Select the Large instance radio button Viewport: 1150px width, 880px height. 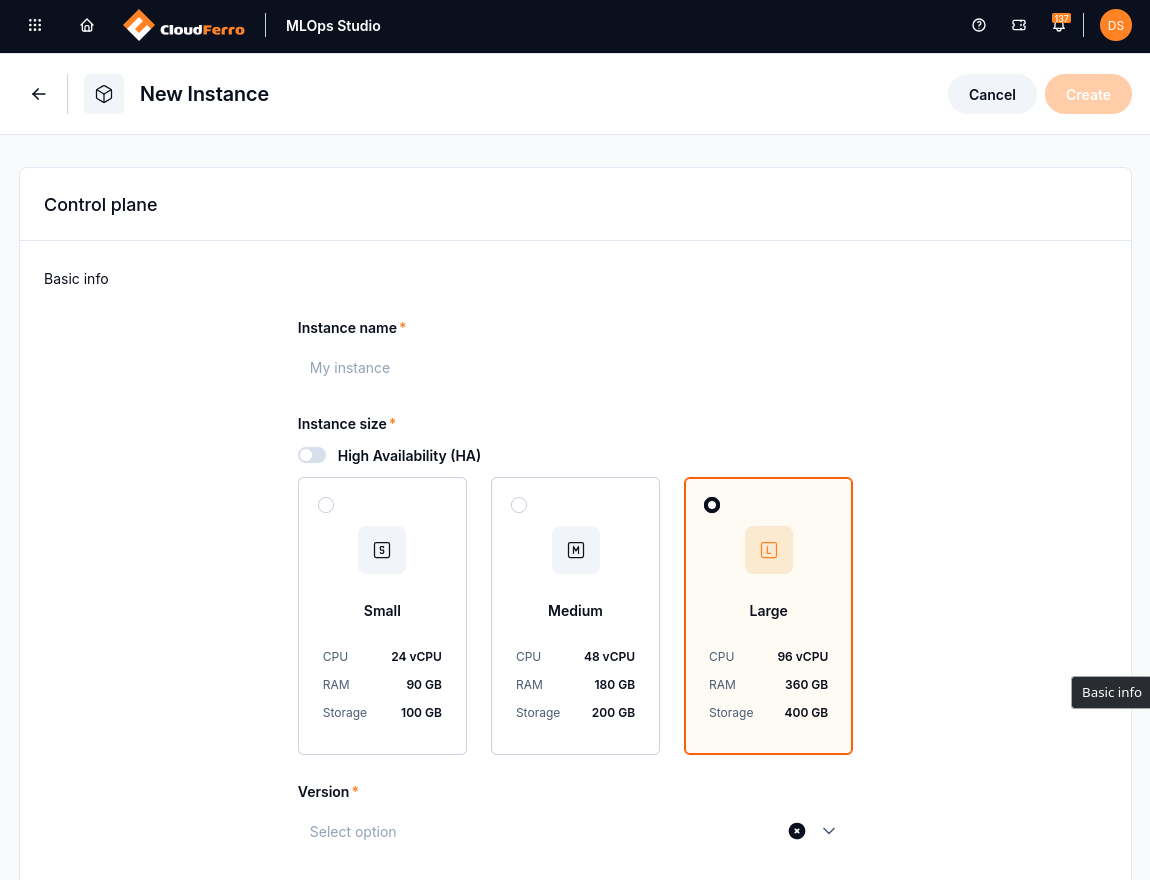tap(711, 505)
